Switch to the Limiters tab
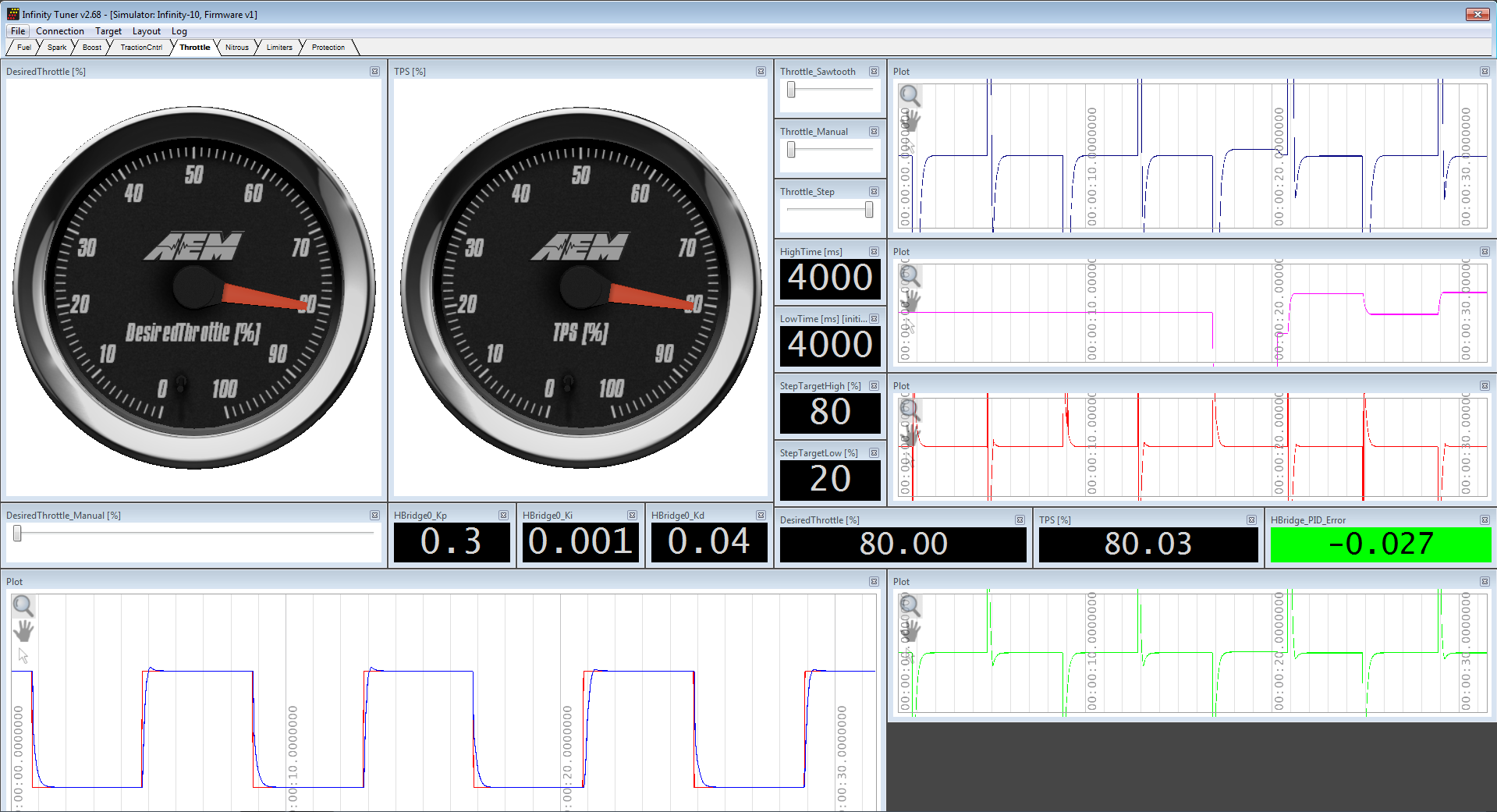 click(279, 48)
